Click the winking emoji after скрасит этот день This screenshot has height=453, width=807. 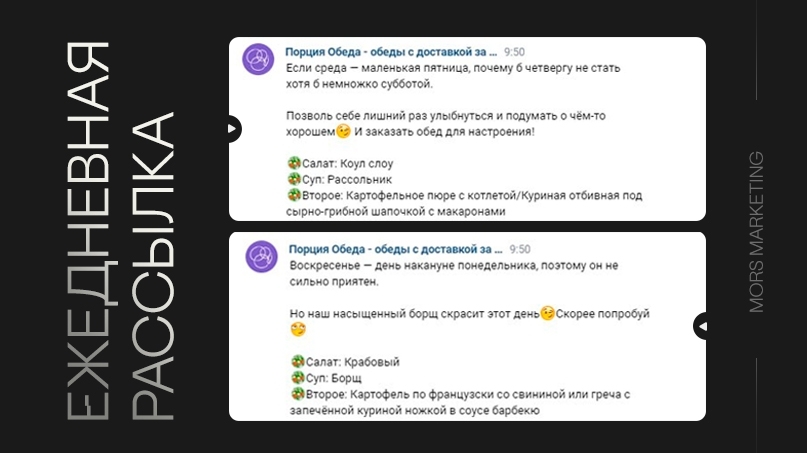[x=547, y=313]
